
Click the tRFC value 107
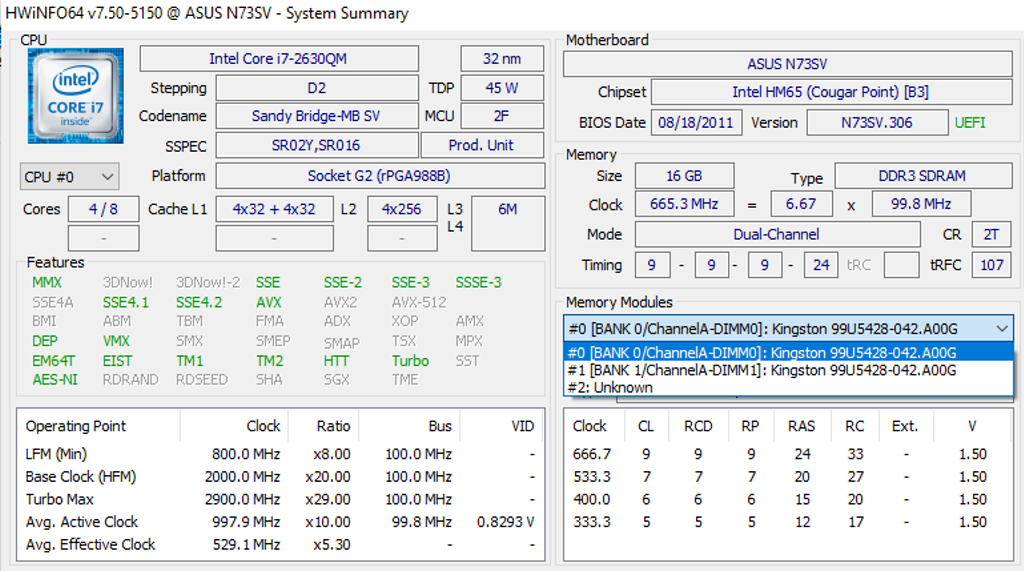[x=991, y=265]
